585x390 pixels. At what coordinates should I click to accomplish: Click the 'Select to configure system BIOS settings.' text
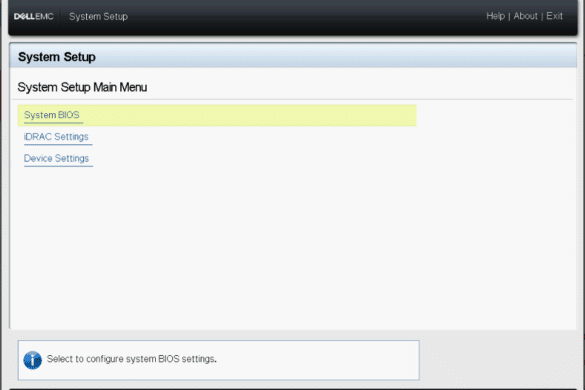click(x=132, y=359)
